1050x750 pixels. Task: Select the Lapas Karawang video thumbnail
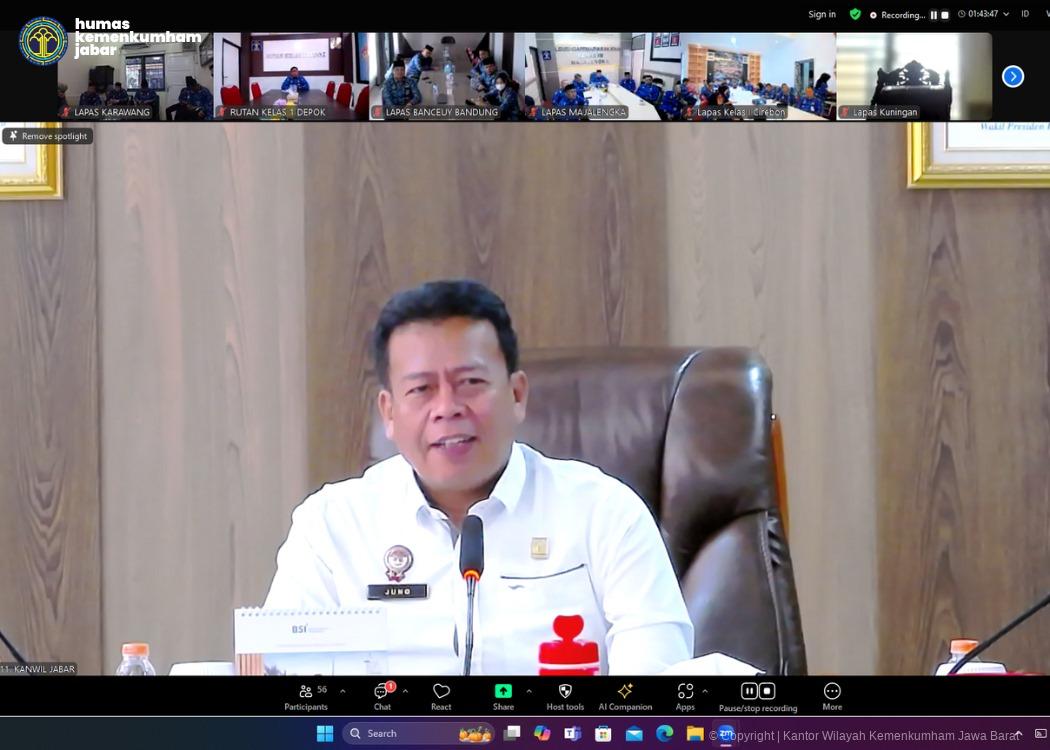click(135, 76)
